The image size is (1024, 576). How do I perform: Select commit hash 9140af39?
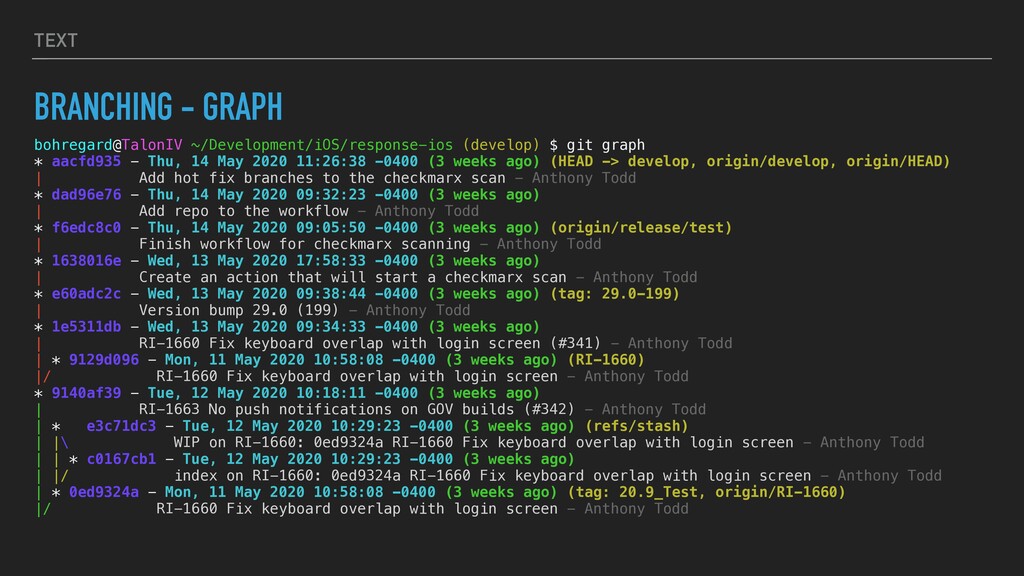click(86, 393)
